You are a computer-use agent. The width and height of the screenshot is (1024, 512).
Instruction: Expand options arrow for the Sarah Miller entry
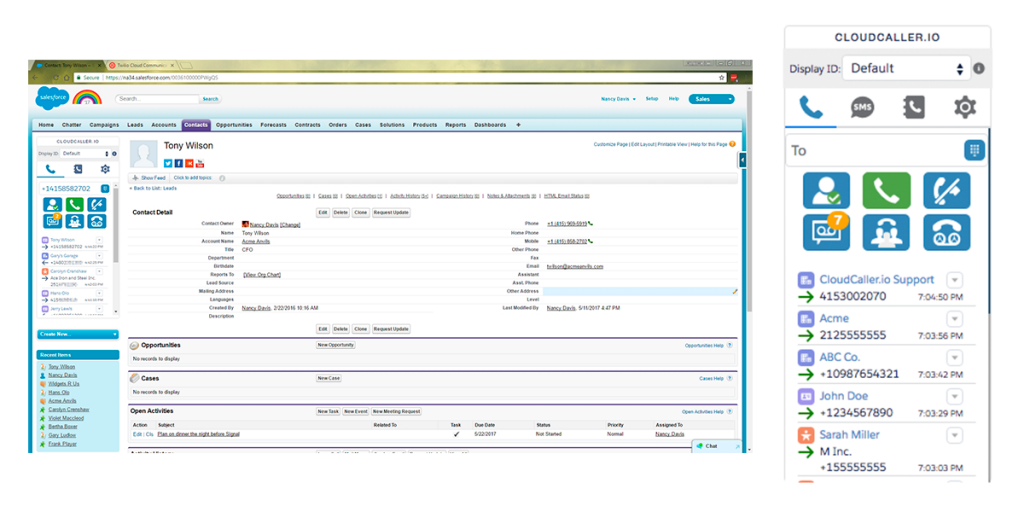pyautogui.click(x=955, y=435)
